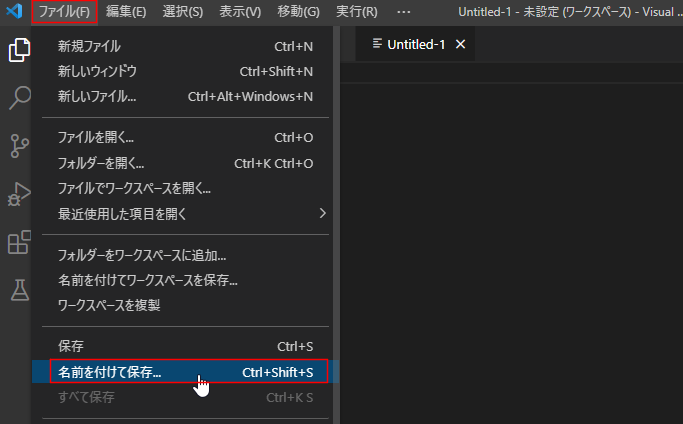Viewport: 683px width, 424px height.
Task: Open the Explorer view in activity bar
Action: (19, 50)
